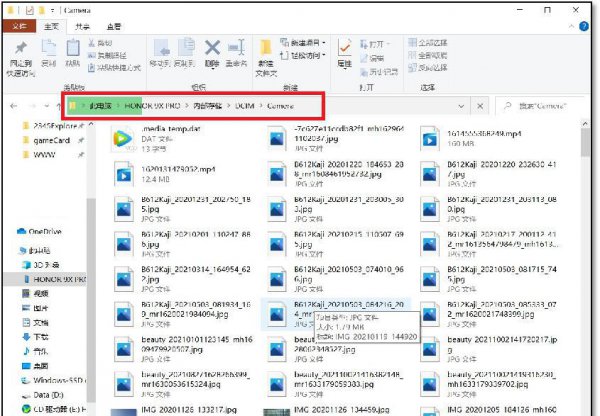
Task: Click the Rename icon in the ribbon
Action: [x=236, y=50]
